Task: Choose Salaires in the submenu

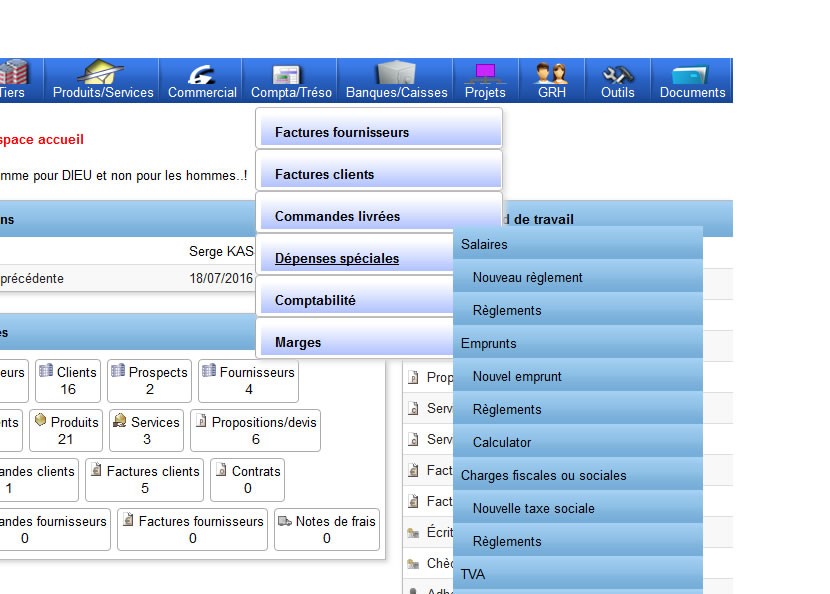Action: 578,244
